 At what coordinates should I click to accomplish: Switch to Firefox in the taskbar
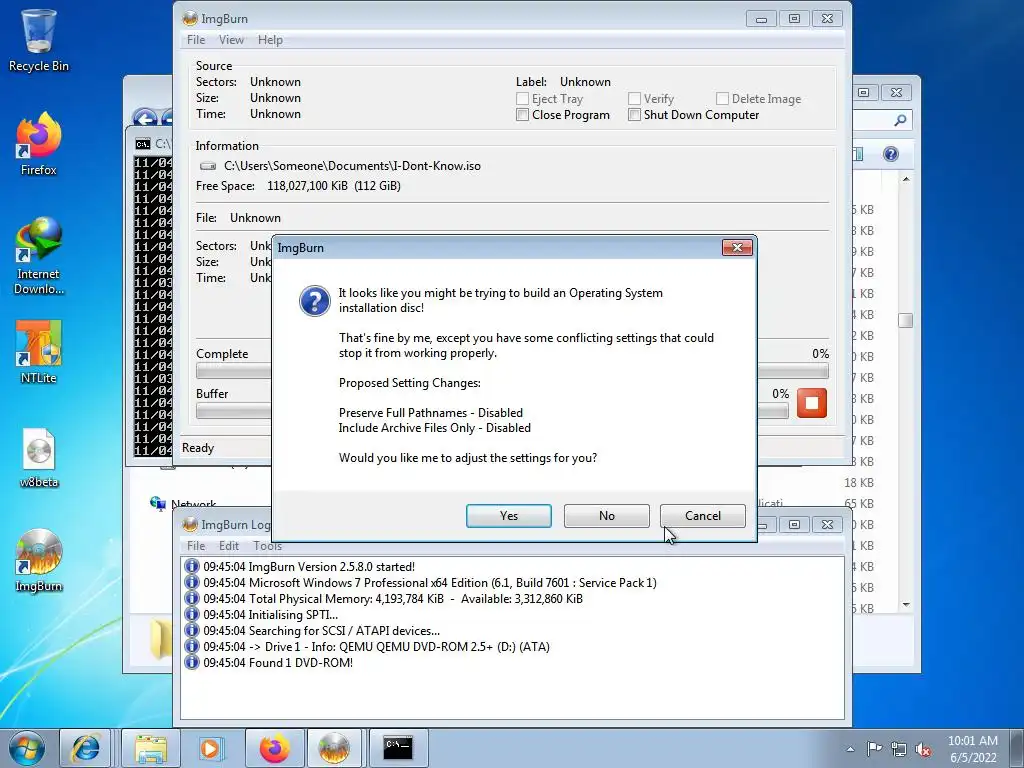click(x=274, y=748)
